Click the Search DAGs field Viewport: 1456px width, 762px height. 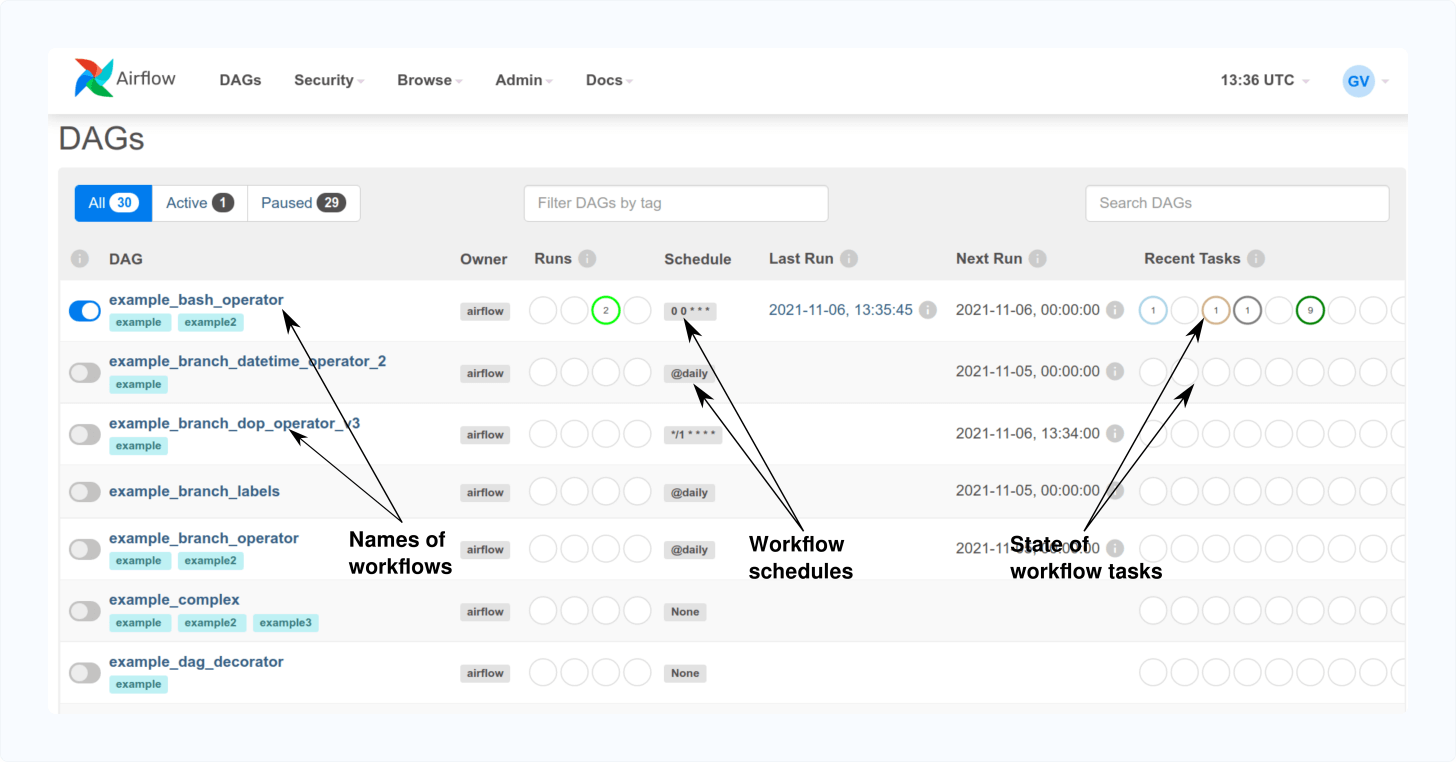pyautogui.click(x=1237, y=203)
